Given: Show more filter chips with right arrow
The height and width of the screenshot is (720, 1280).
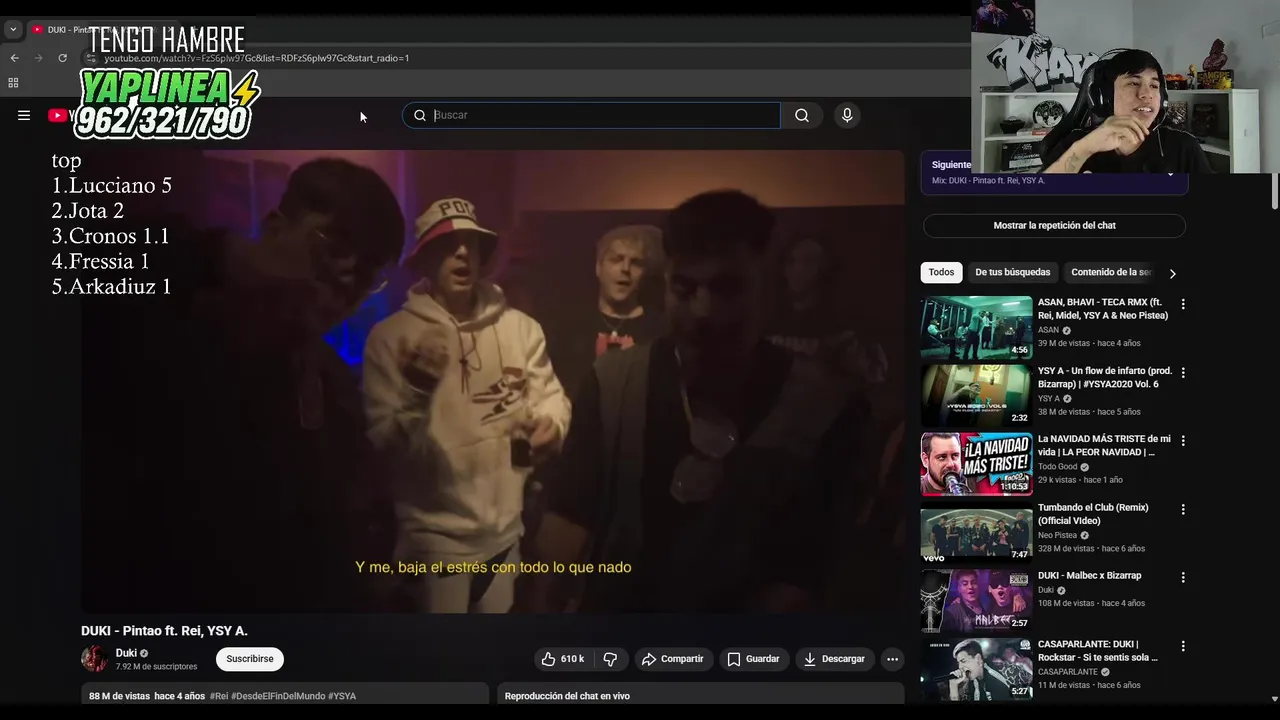Looking at the screenshot, I should pyautogui.click(x=1173, y=273).
